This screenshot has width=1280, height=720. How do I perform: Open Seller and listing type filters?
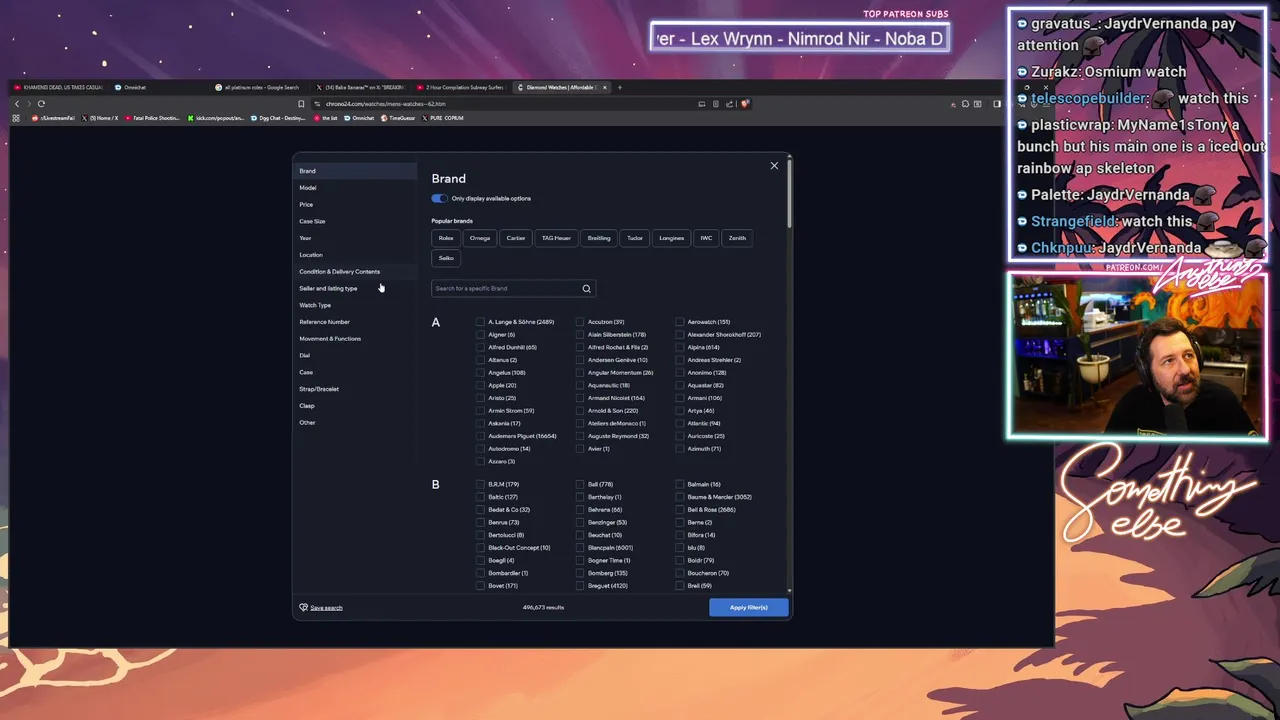click(x=355, y=288)
